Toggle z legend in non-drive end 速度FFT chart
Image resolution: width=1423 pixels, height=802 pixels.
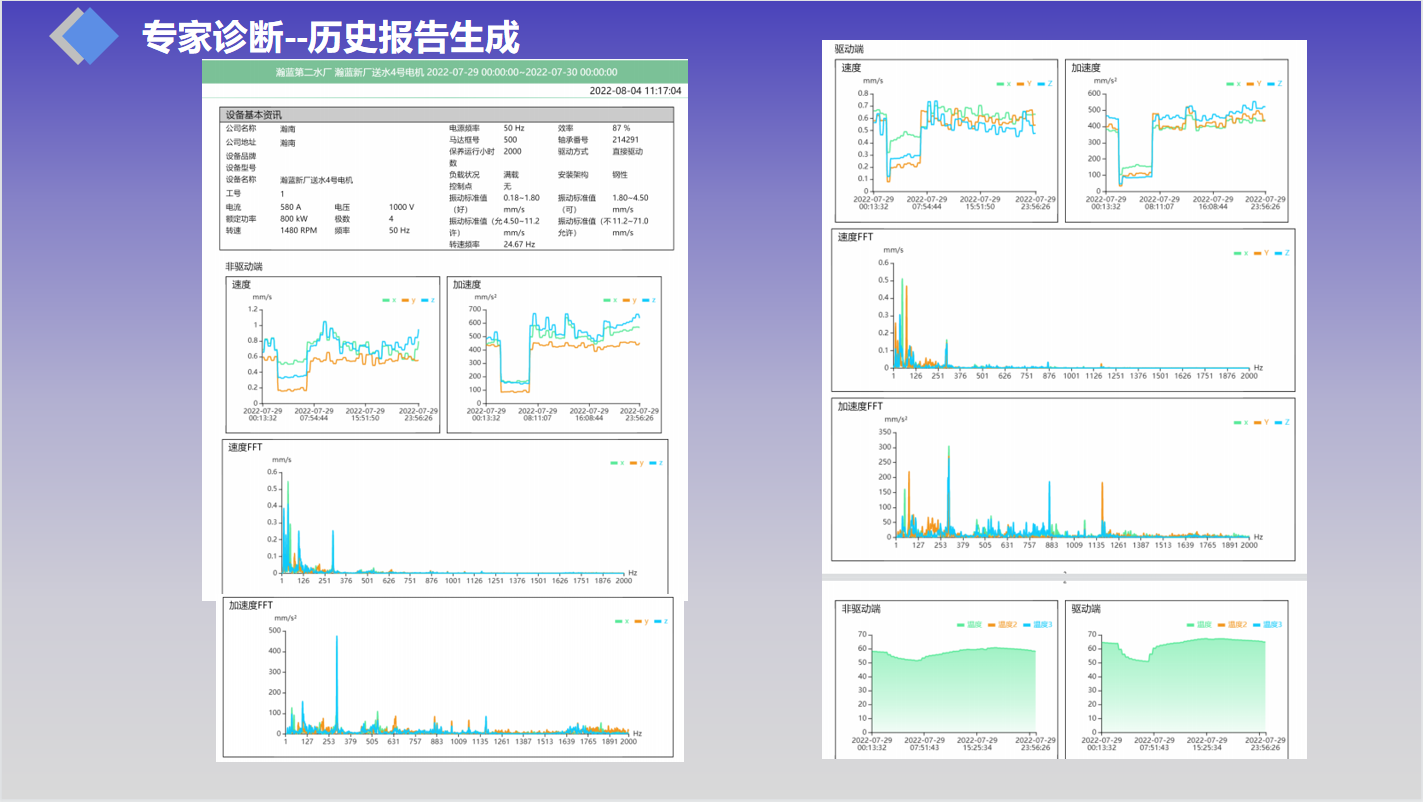tap(656, 463)
